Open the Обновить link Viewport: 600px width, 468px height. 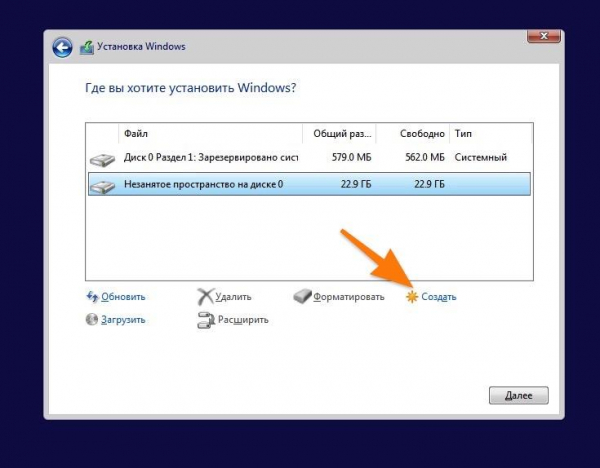coord(123,297)
